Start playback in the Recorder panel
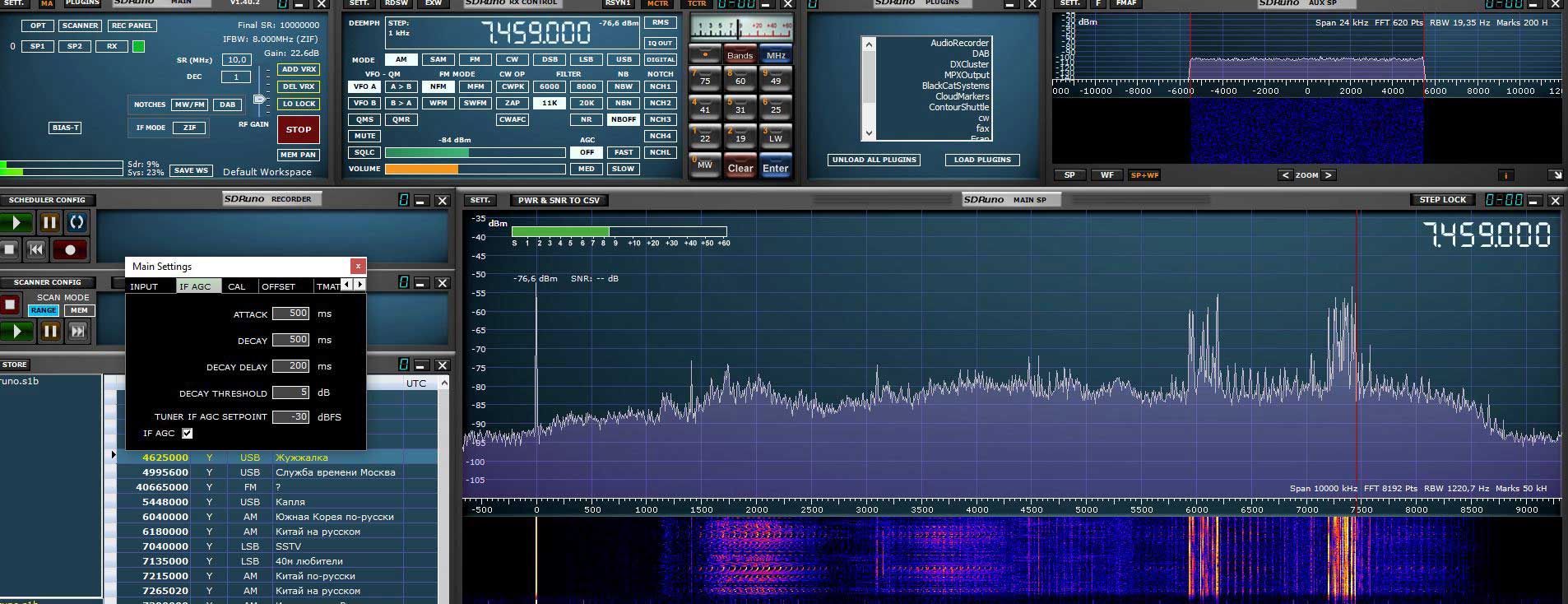The height and width of the screenshot is (604, 1568). 16,222
